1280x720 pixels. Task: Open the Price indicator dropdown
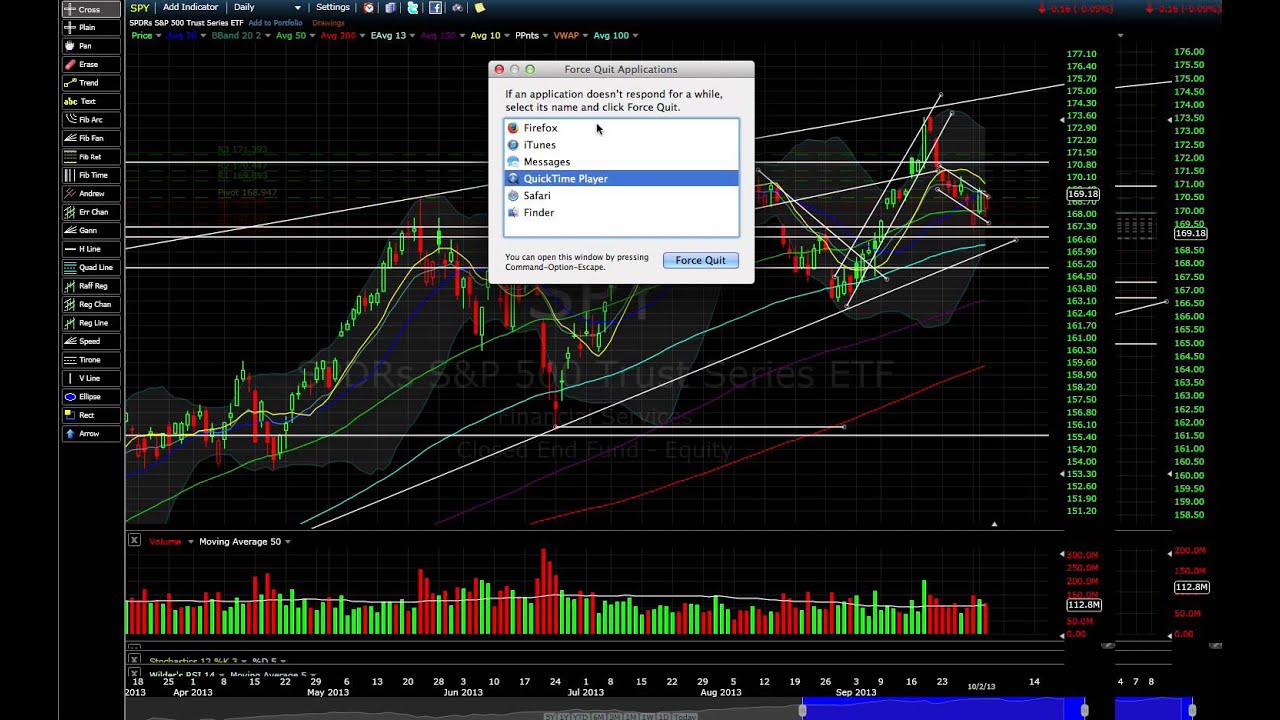click(x=145, y=36)
